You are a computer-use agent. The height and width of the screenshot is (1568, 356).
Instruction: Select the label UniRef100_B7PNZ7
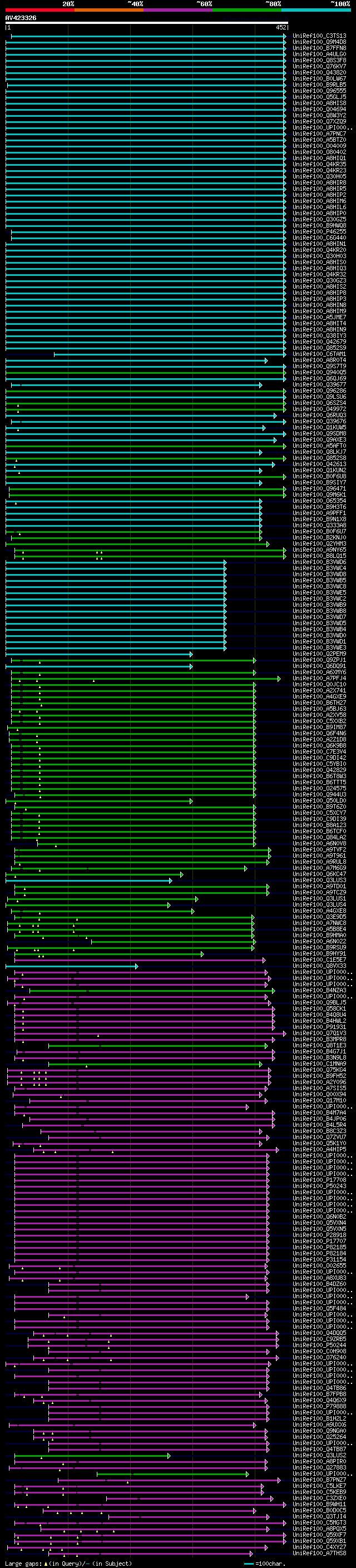[319, 1480]
